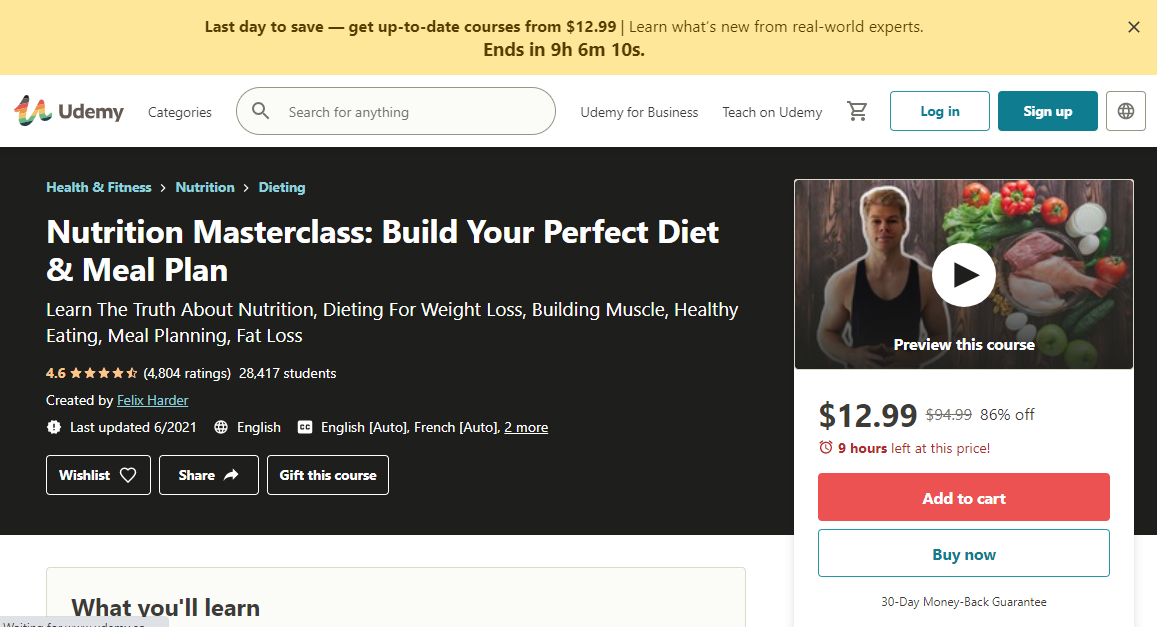Click the search input field

[400, 111]
